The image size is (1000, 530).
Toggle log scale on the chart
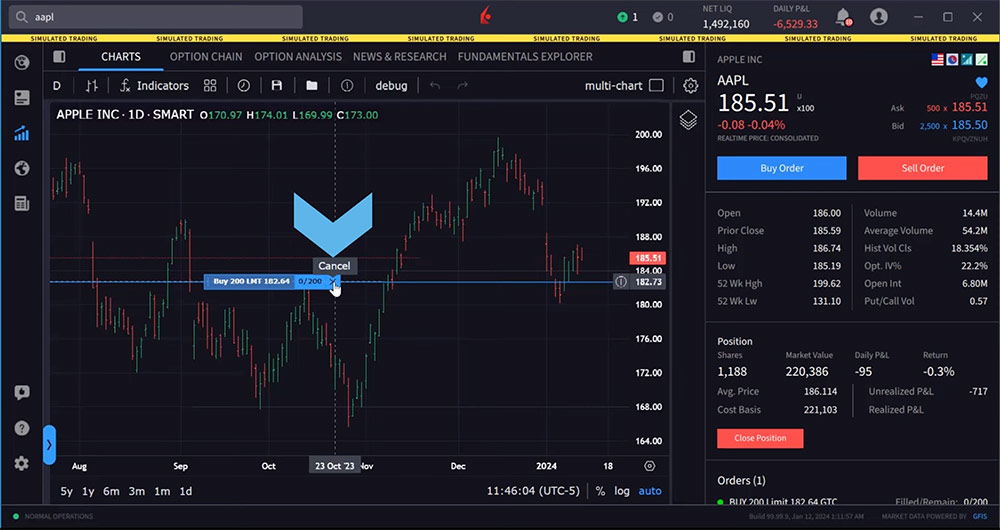click(x=623, y=491)
